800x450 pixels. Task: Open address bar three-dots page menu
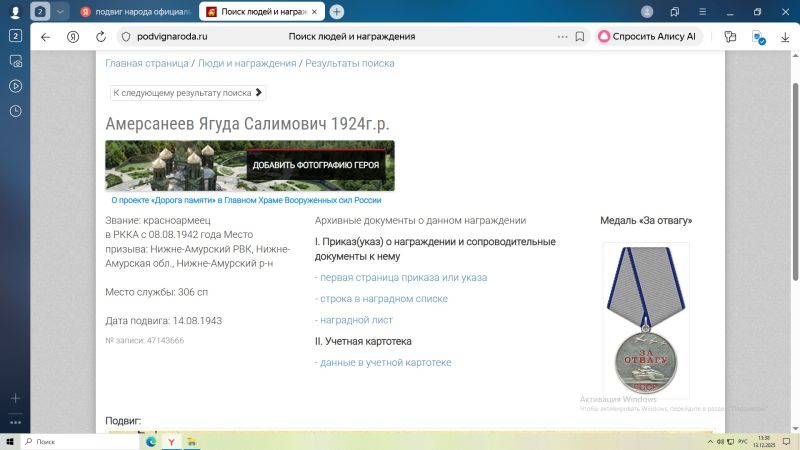[x=562, y=36]
